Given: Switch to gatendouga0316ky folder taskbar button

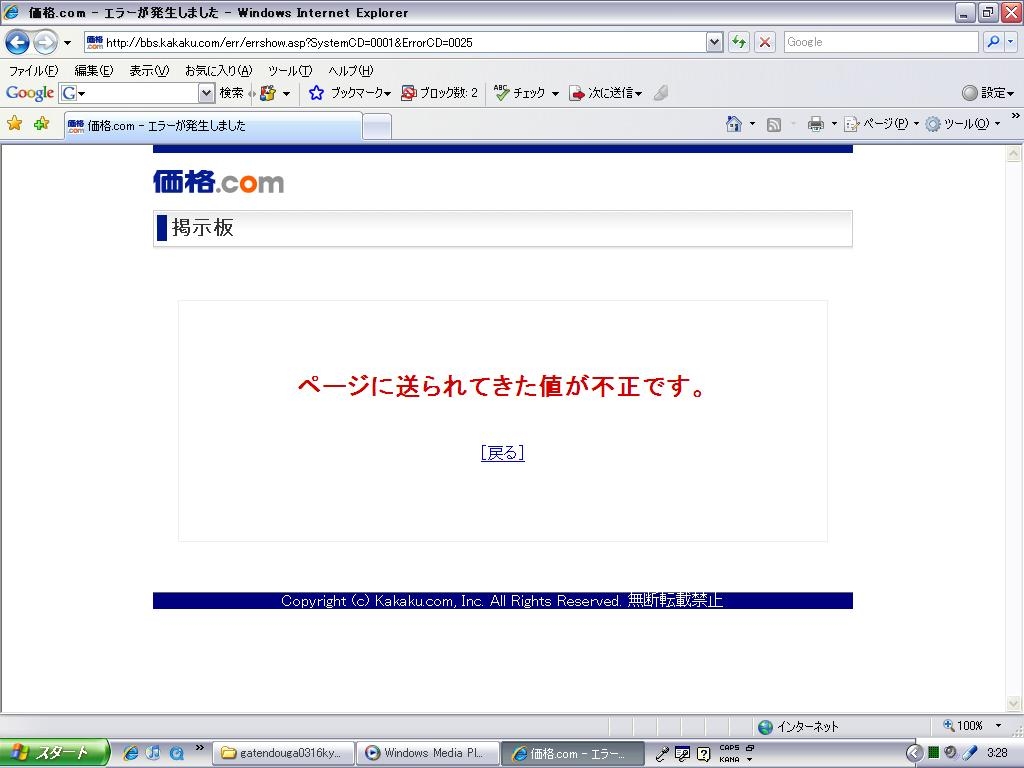Looking at the screenshot, I should pos(283,753).
